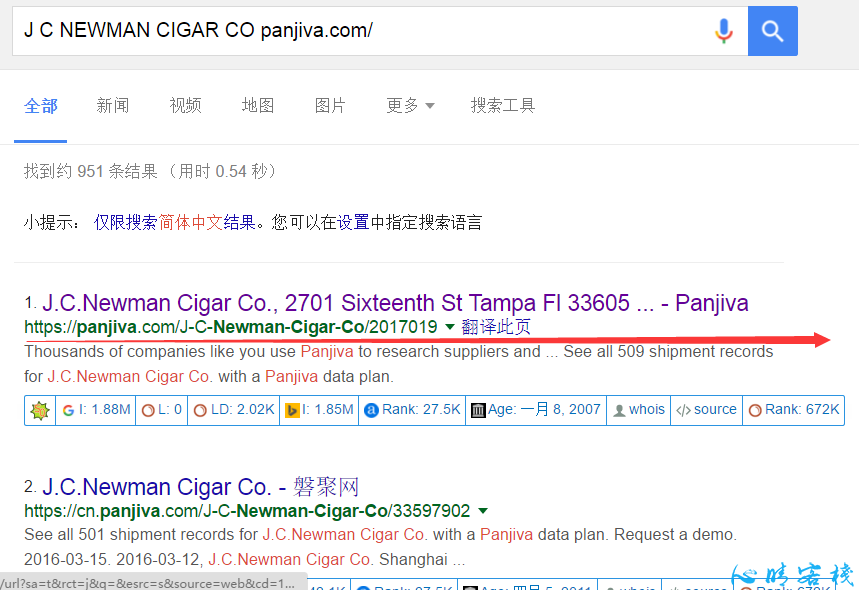Click the L: 0 links metric

tap(162, 410)
